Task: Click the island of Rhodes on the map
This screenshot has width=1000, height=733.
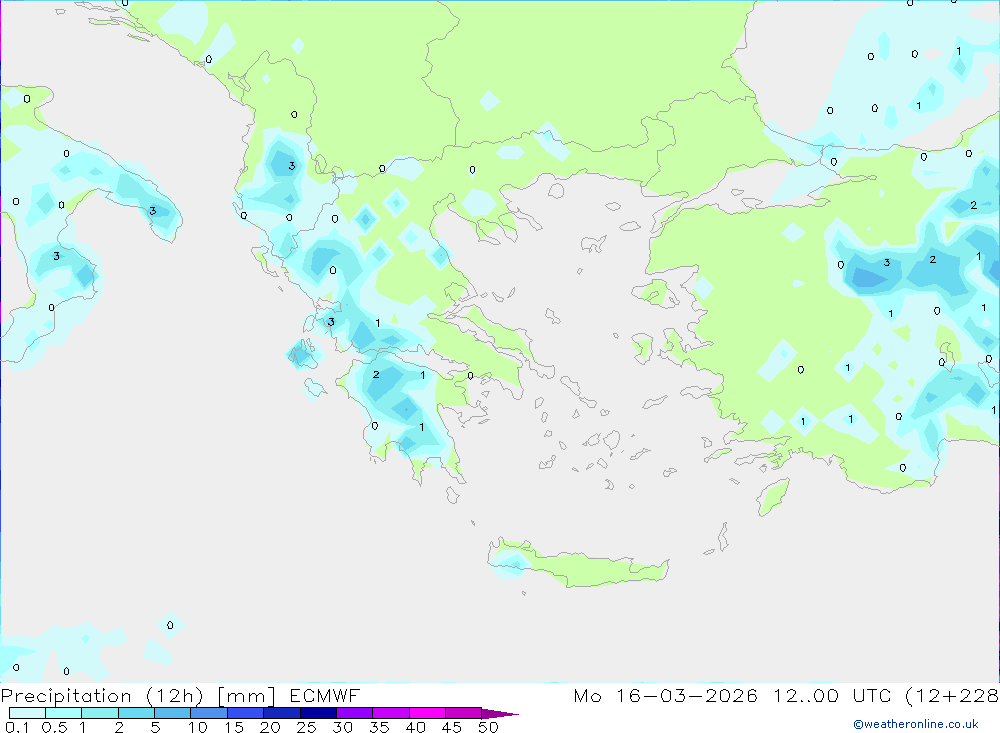Action: tap(773, 497)
